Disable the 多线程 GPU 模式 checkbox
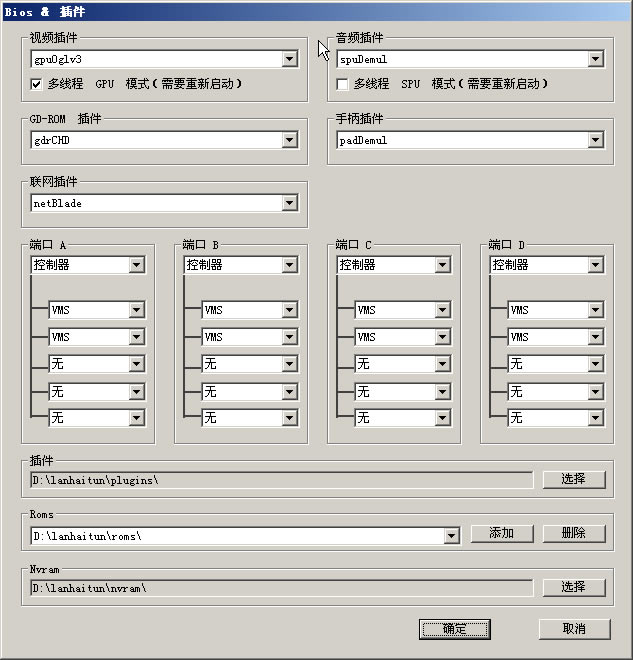The image size is (633, 660). (38, 85)
